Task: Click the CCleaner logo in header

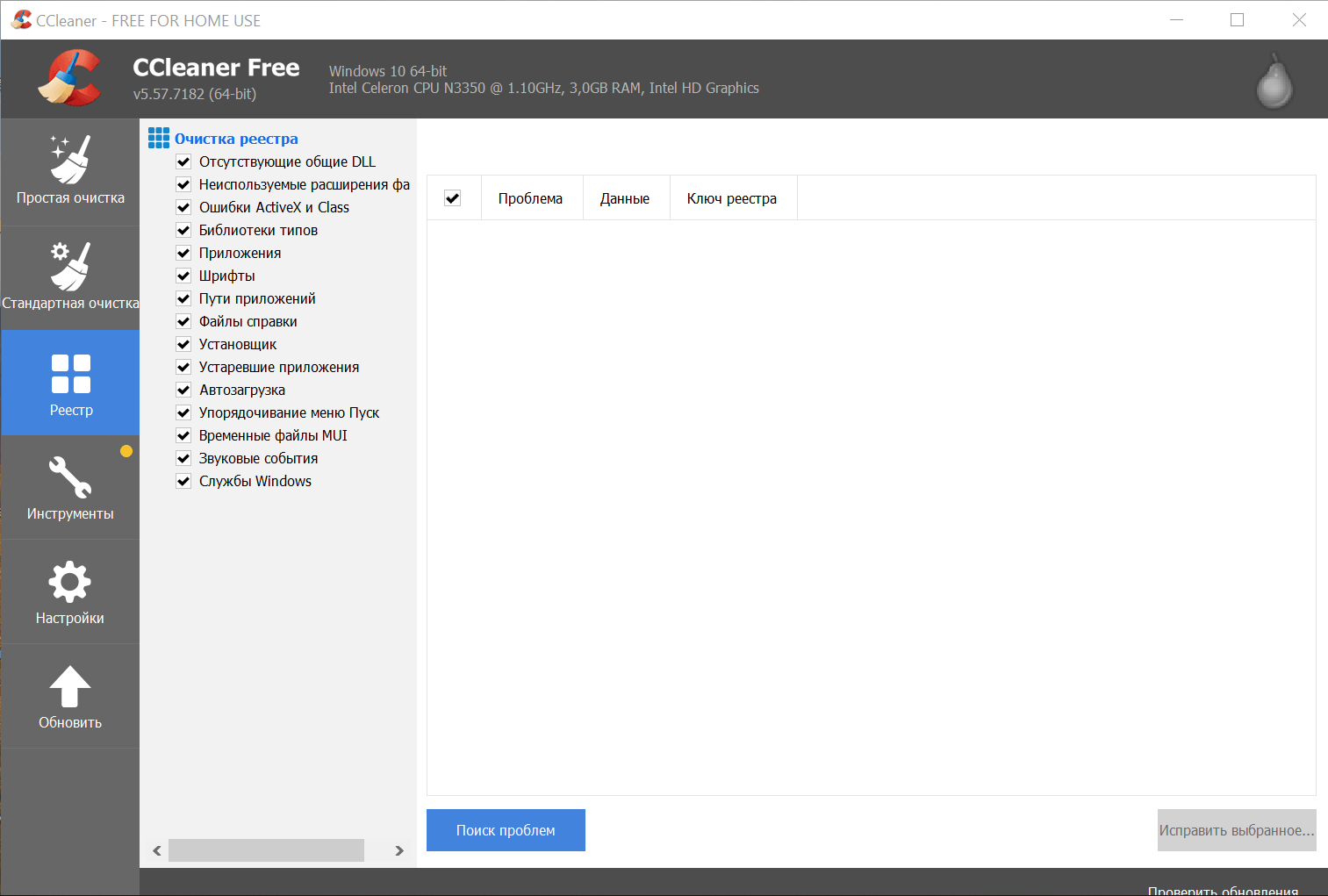Action: (x=70, y=78)
